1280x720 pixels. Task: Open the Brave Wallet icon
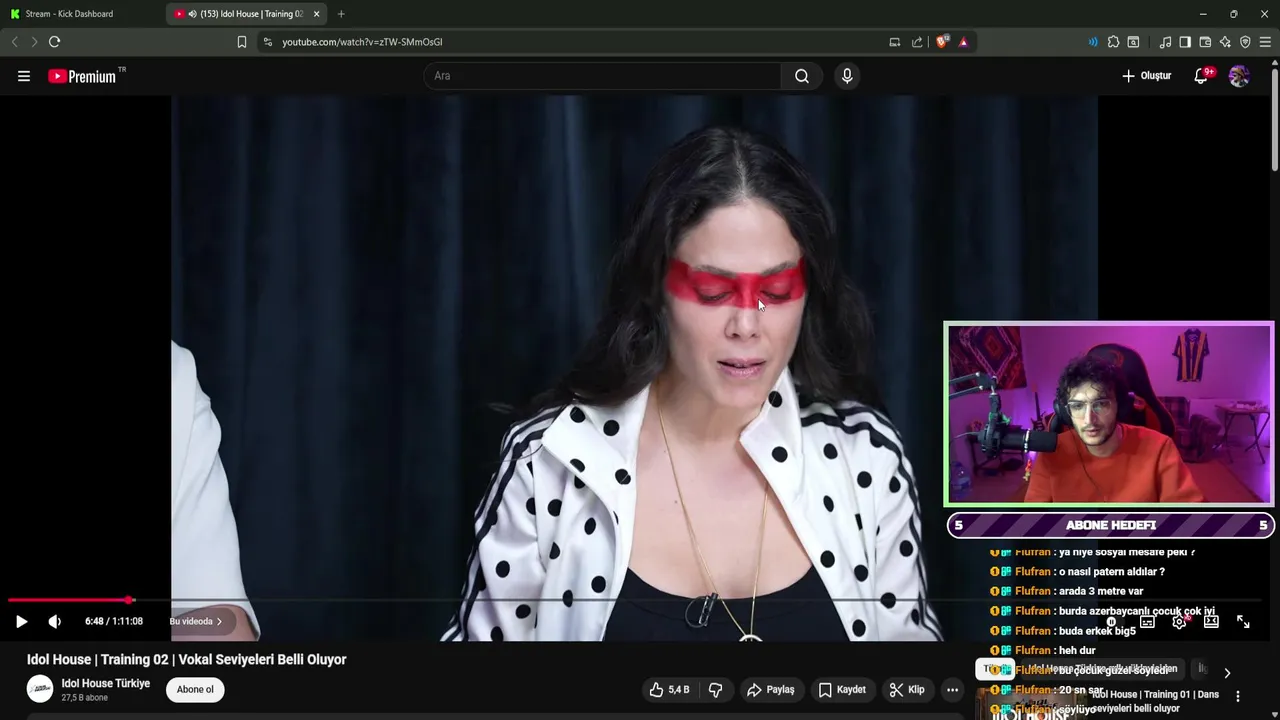point(1205,42)
